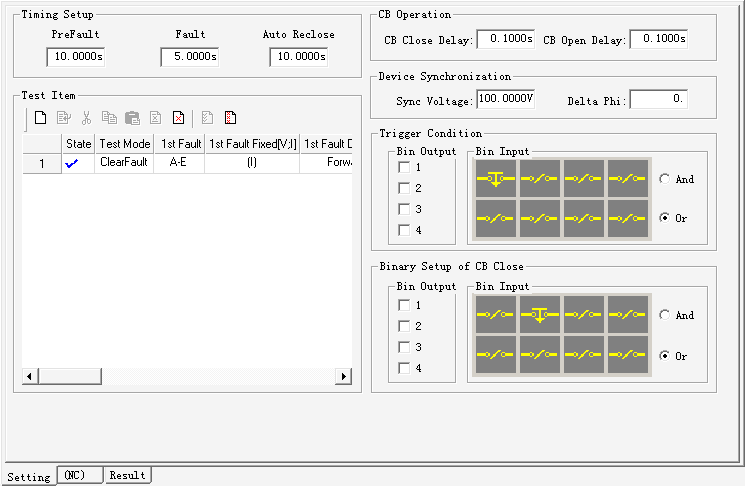Select the Or radio in Trigger Condition
The width and height of the screenshot is (745, 486).
(x=665, y=218)
